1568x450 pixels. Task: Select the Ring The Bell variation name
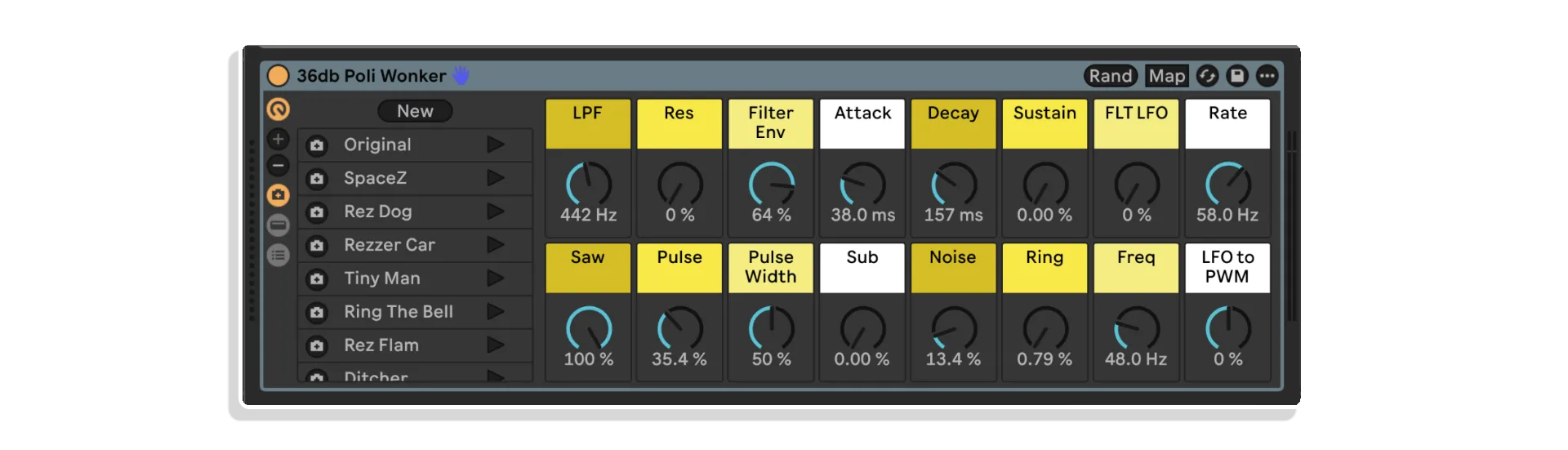click(x=399, y=312)
